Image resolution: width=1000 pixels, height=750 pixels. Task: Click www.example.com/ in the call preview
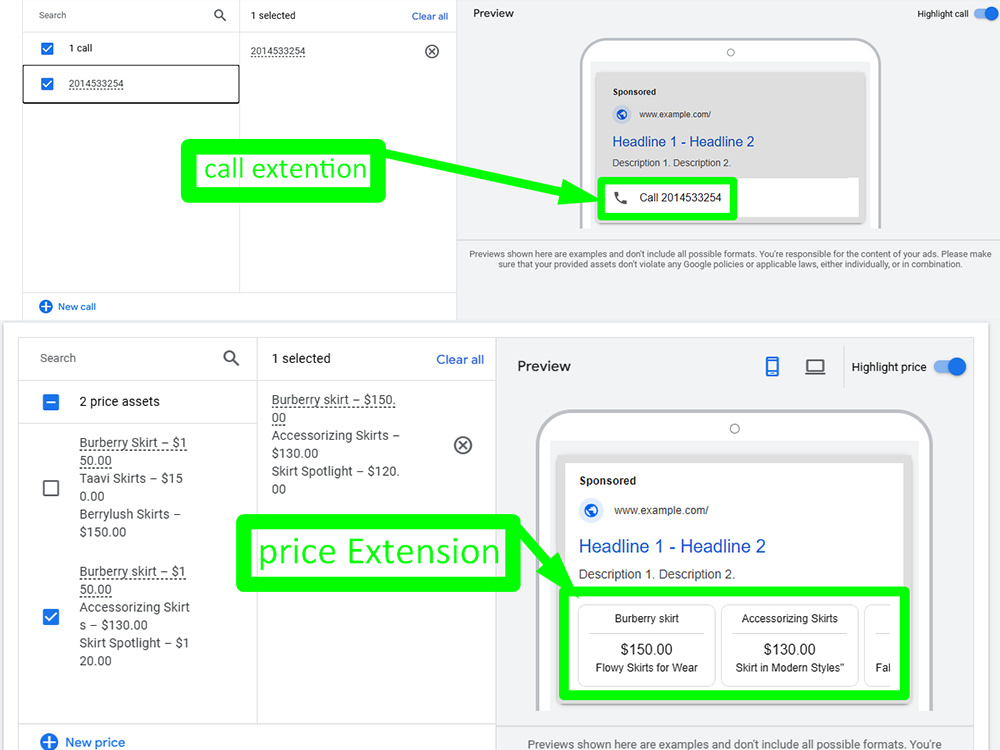675,115
